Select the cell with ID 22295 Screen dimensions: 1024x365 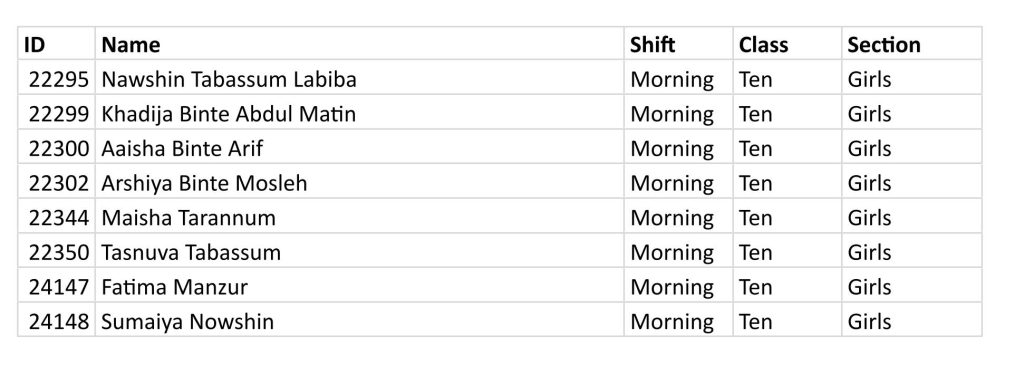(x=57, y=78)
